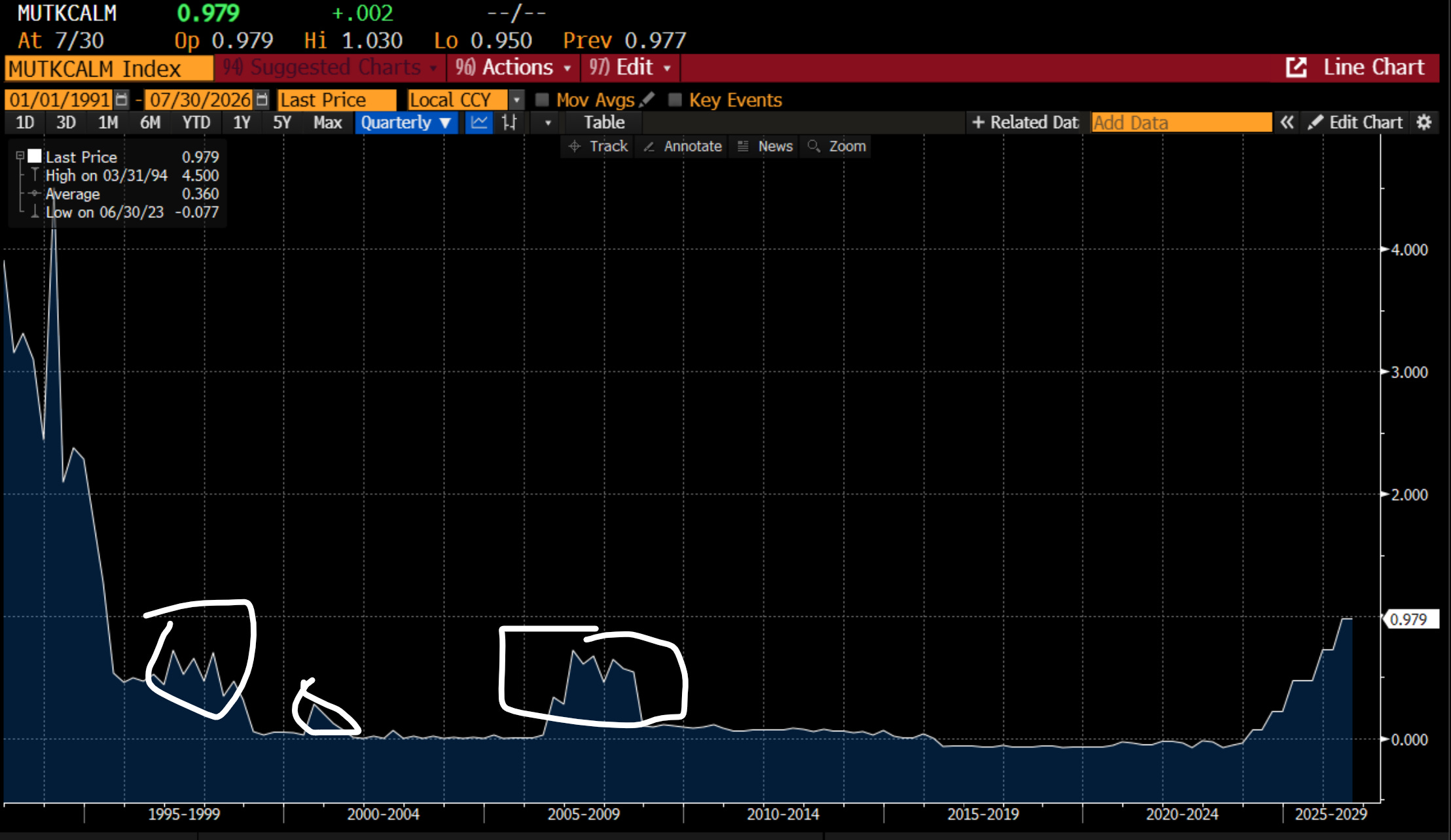
Task: Select the Max range tab
Action: [327, 122]
